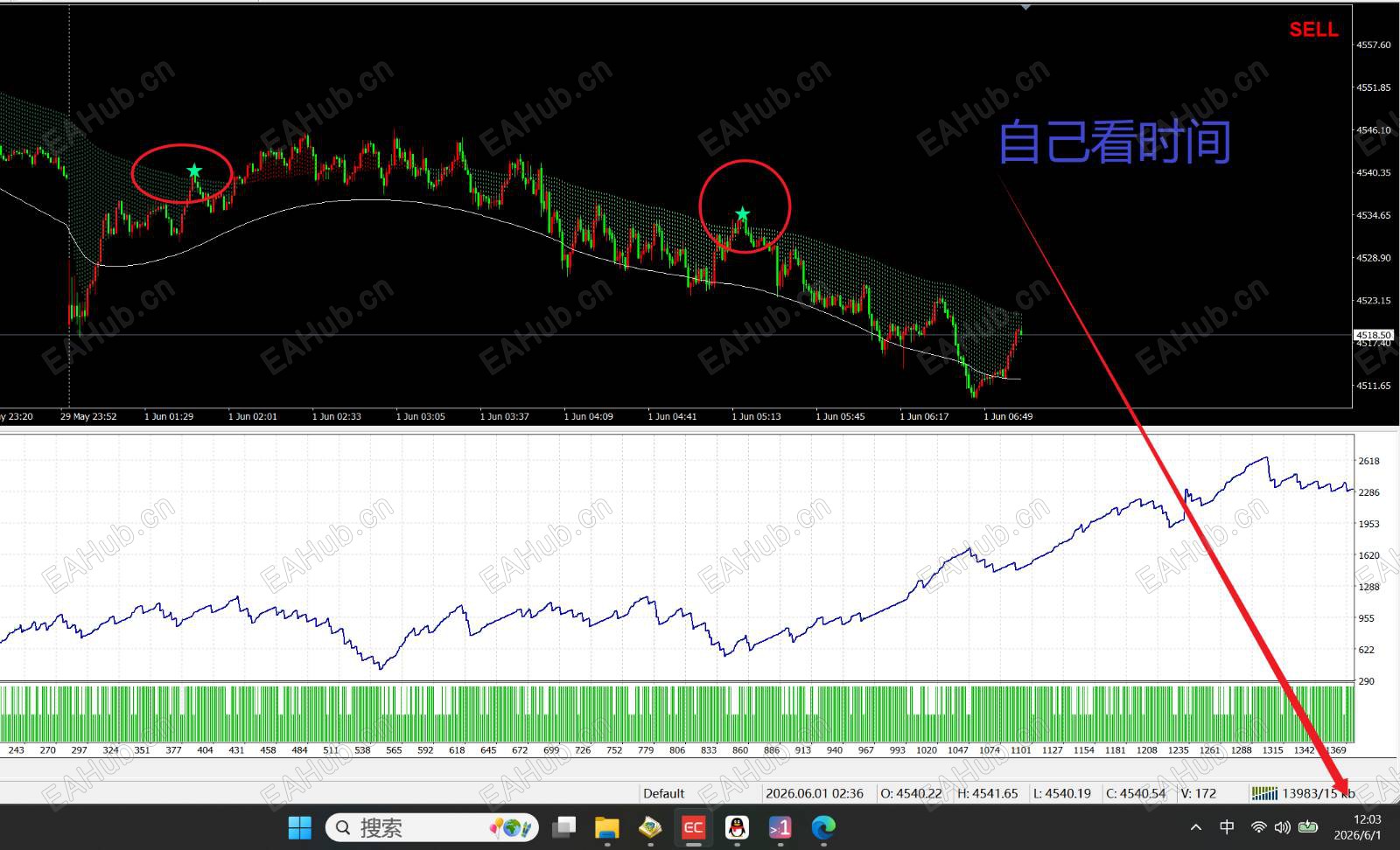Expand the hidden system tray icons
The image size is (1400, 850).
pyautogui.click(x=1196, y=827)
